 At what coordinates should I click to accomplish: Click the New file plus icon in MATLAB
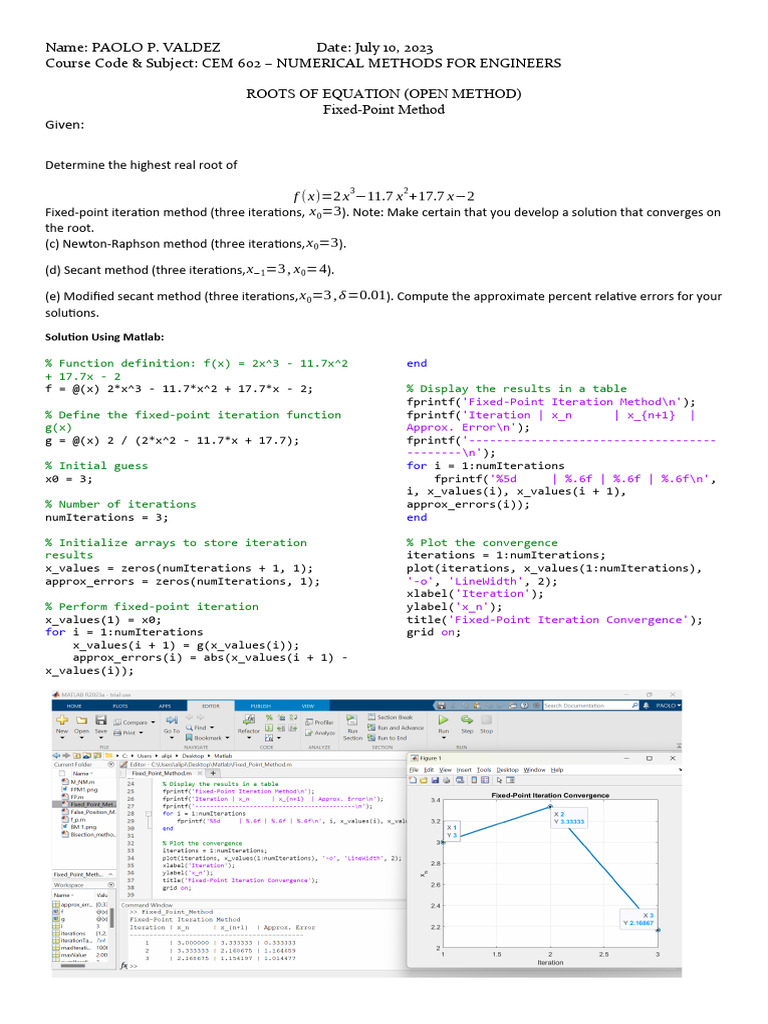point(62,720)
